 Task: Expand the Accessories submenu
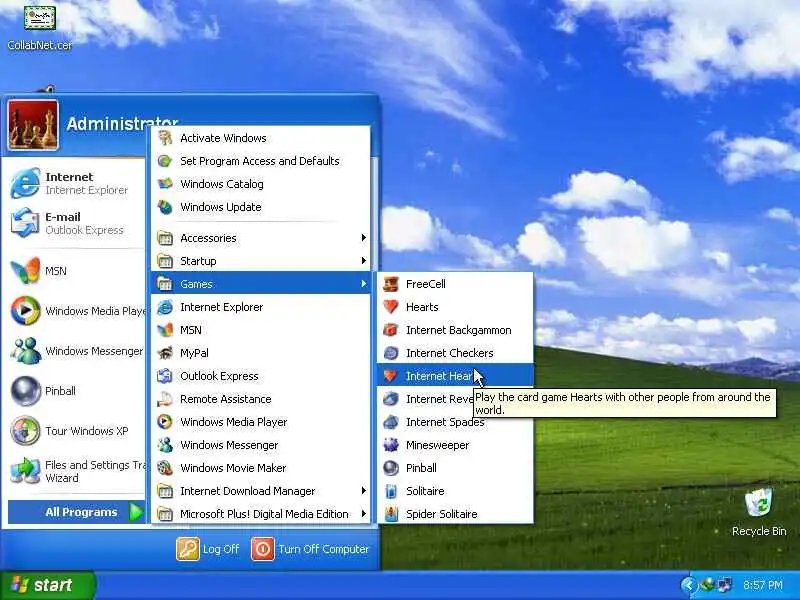click(x=260, y=238)
